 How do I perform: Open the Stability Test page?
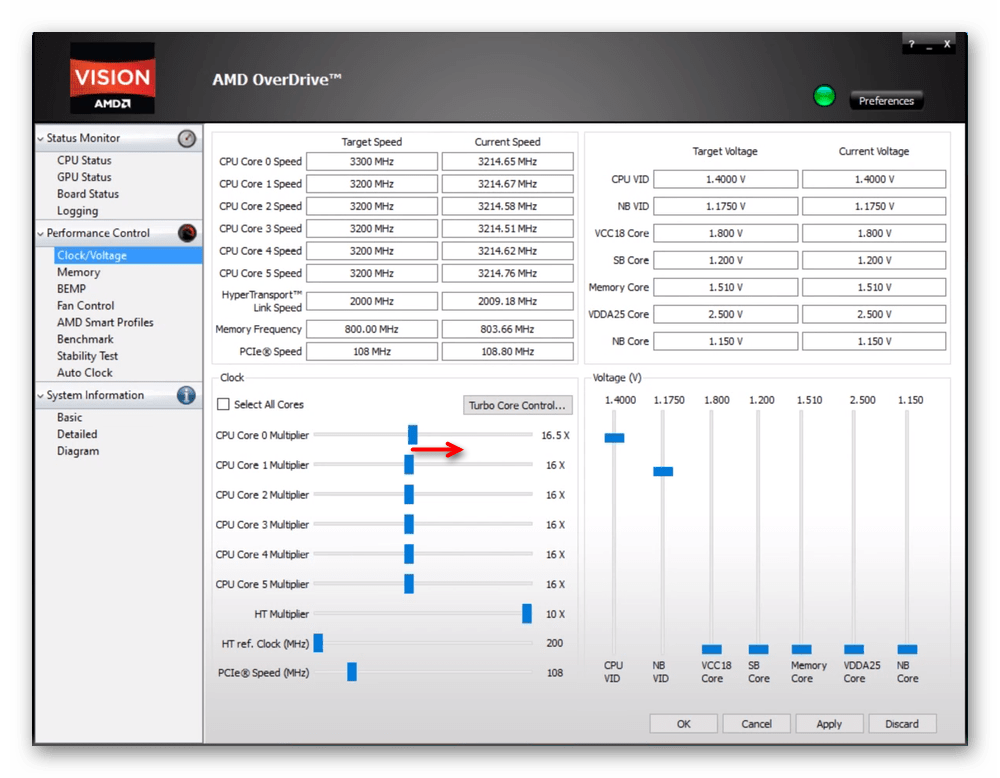[87, 356]
